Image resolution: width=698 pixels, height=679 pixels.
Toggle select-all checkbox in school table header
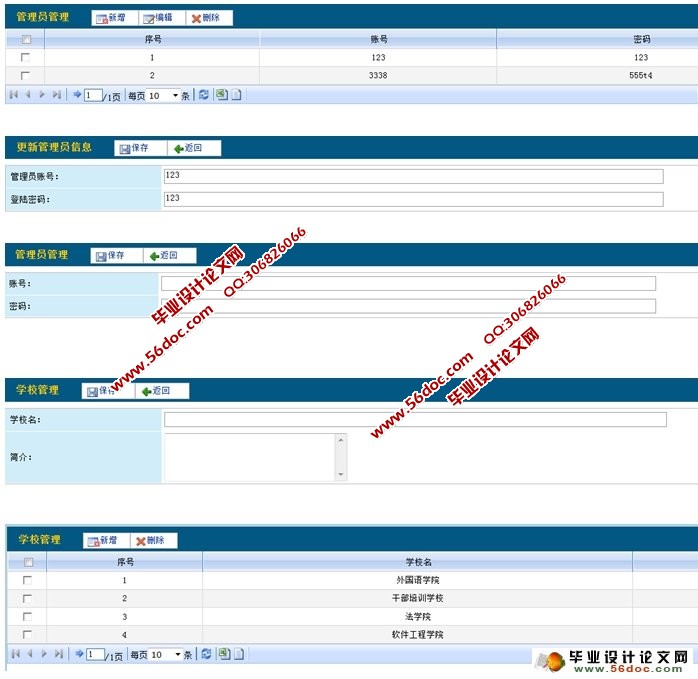[27, 562]
